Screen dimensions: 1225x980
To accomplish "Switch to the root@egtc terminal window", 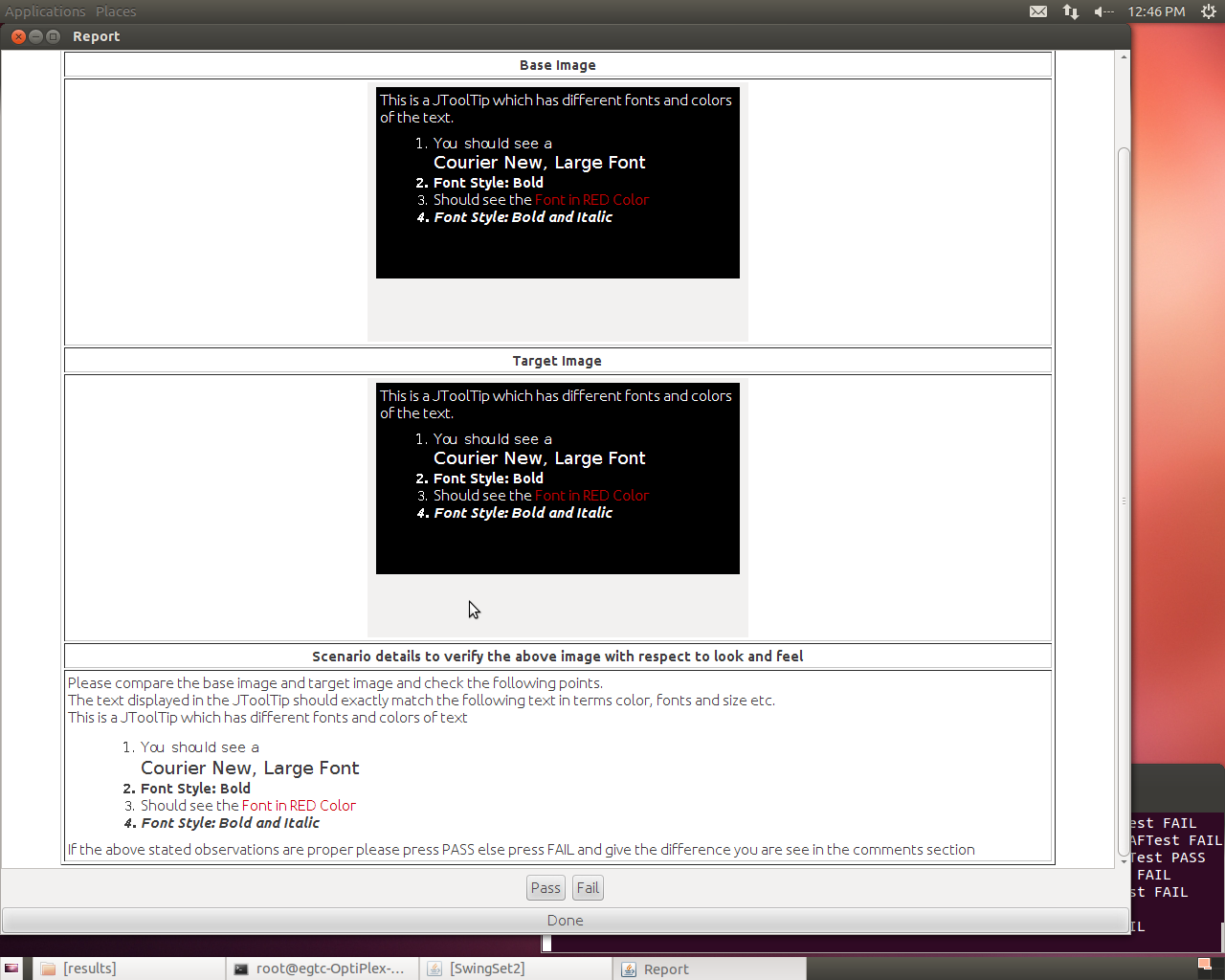I will [x=323, y=969].
